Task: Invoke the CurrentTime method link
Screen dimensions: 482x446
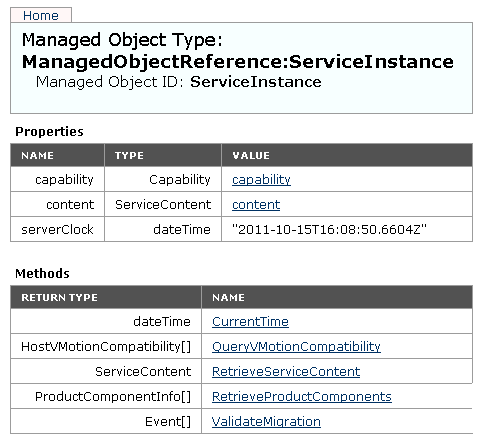Action: [250, 321]
